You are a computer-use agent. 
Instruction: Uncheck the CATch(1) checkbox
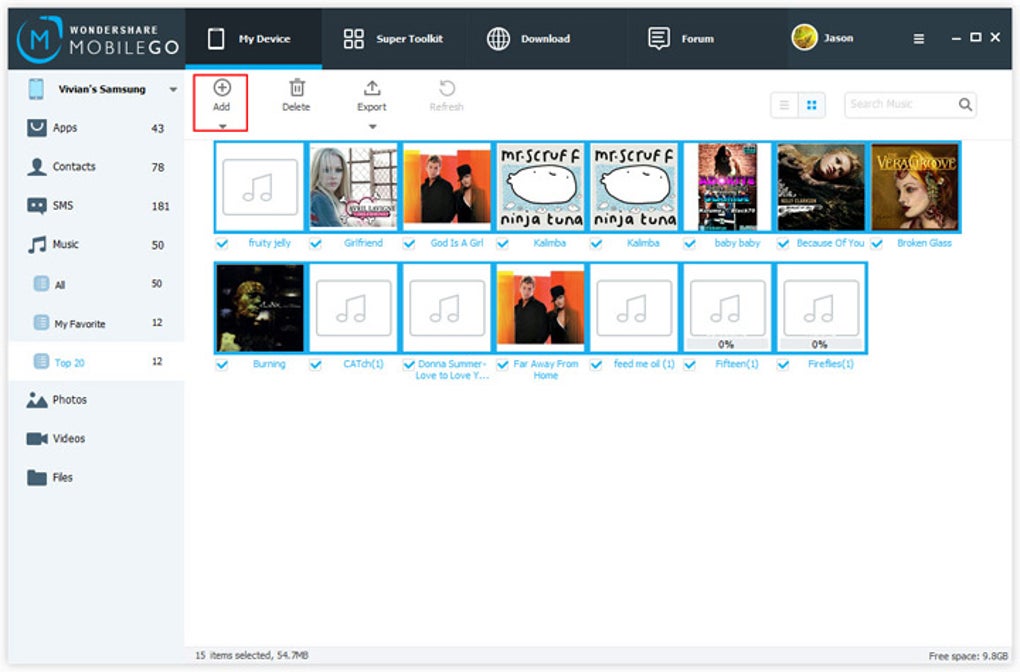(315, 365)
